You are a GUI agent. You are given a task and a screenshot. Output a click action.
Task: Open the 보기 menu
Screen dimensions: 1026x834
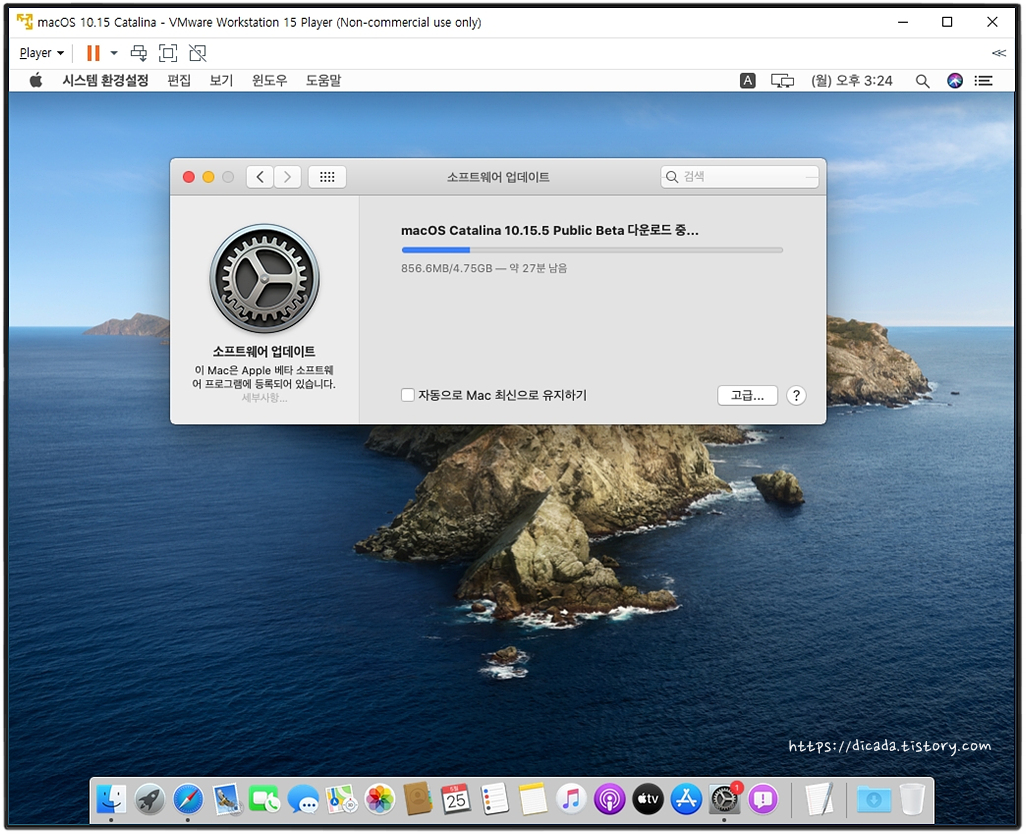(221, 80)
